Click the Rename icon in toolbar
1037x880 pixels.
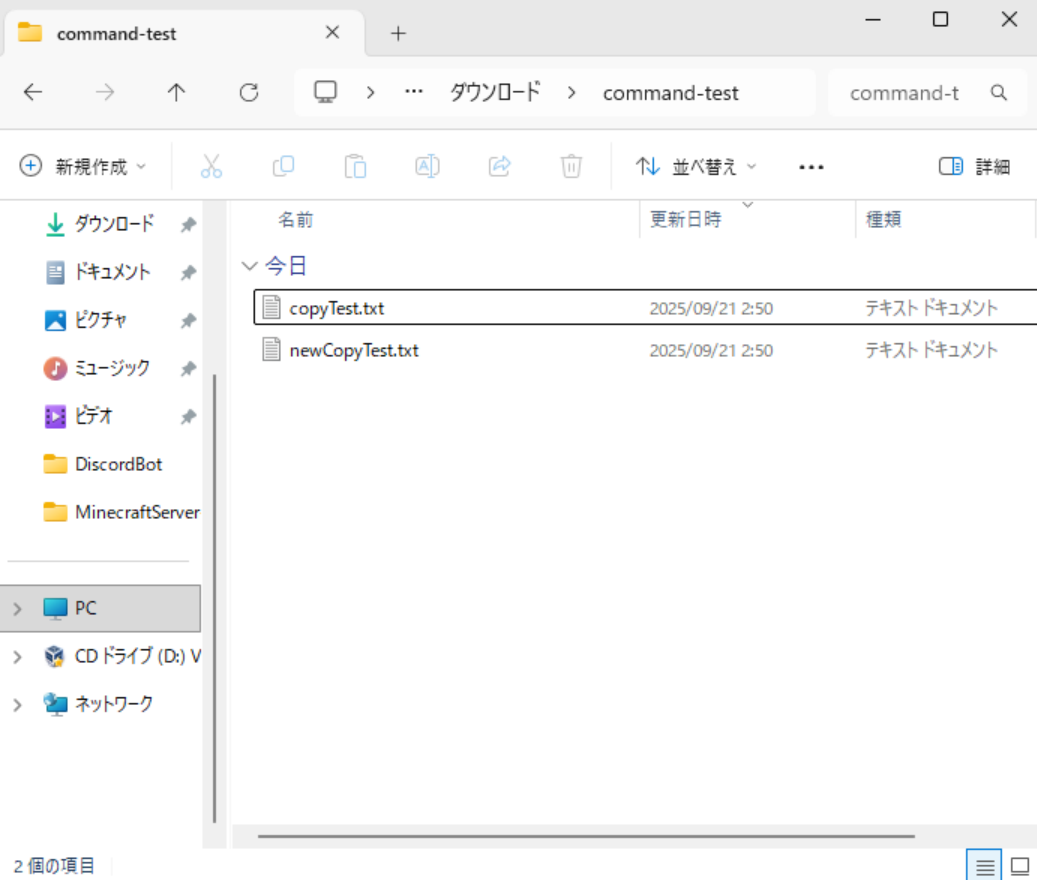pyautogui.click(x=427, y=167)
